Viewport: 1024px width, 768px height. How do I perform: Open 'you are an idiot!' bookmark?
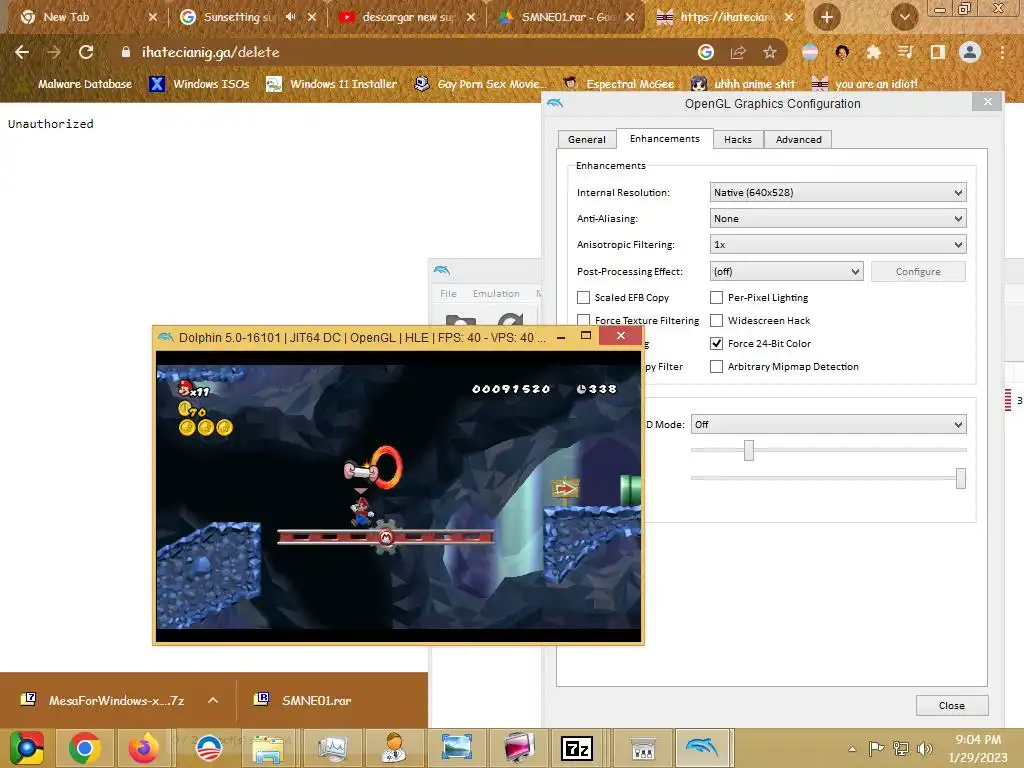coord(865,84)
